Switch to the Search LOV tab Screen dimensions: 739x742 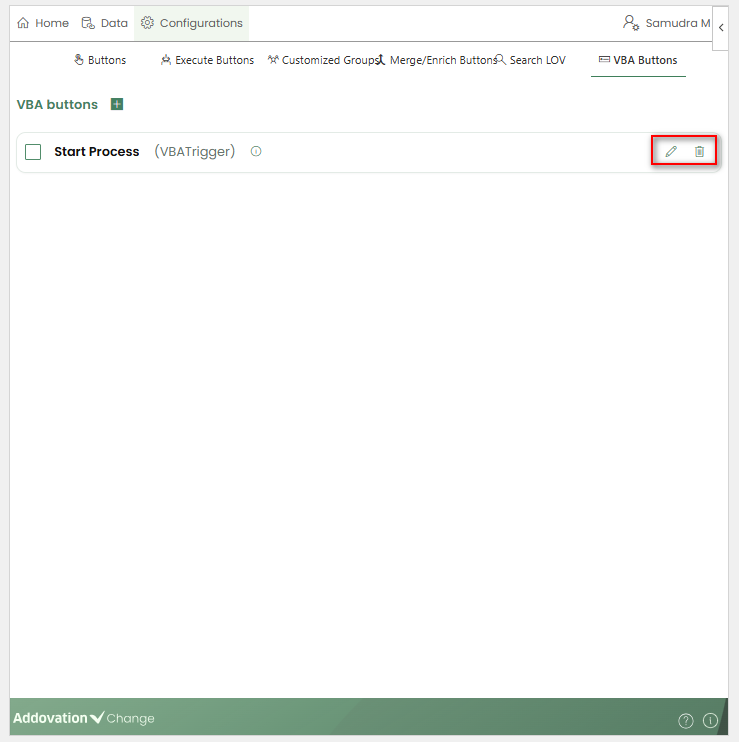click(x=531, y=60)
